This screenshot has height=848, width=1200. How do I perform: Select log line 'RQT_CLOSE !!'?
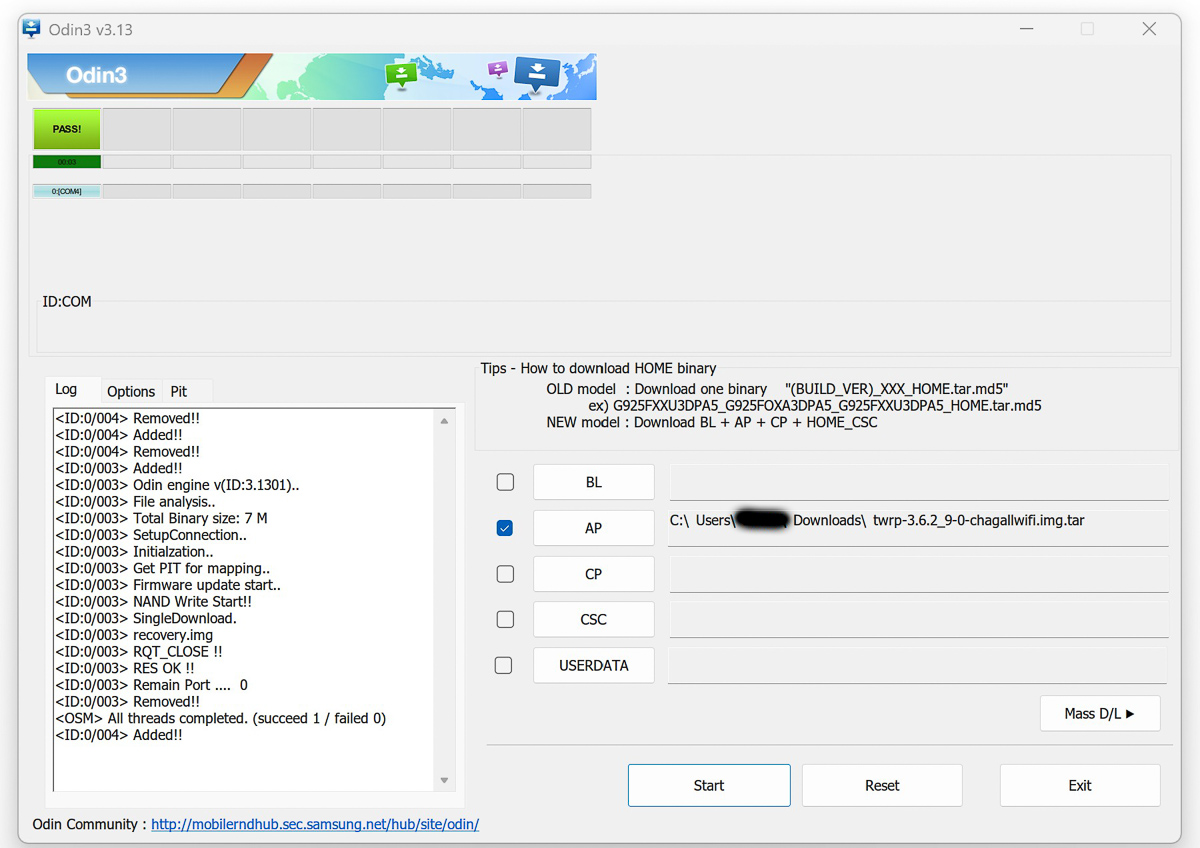click(139, 652)
